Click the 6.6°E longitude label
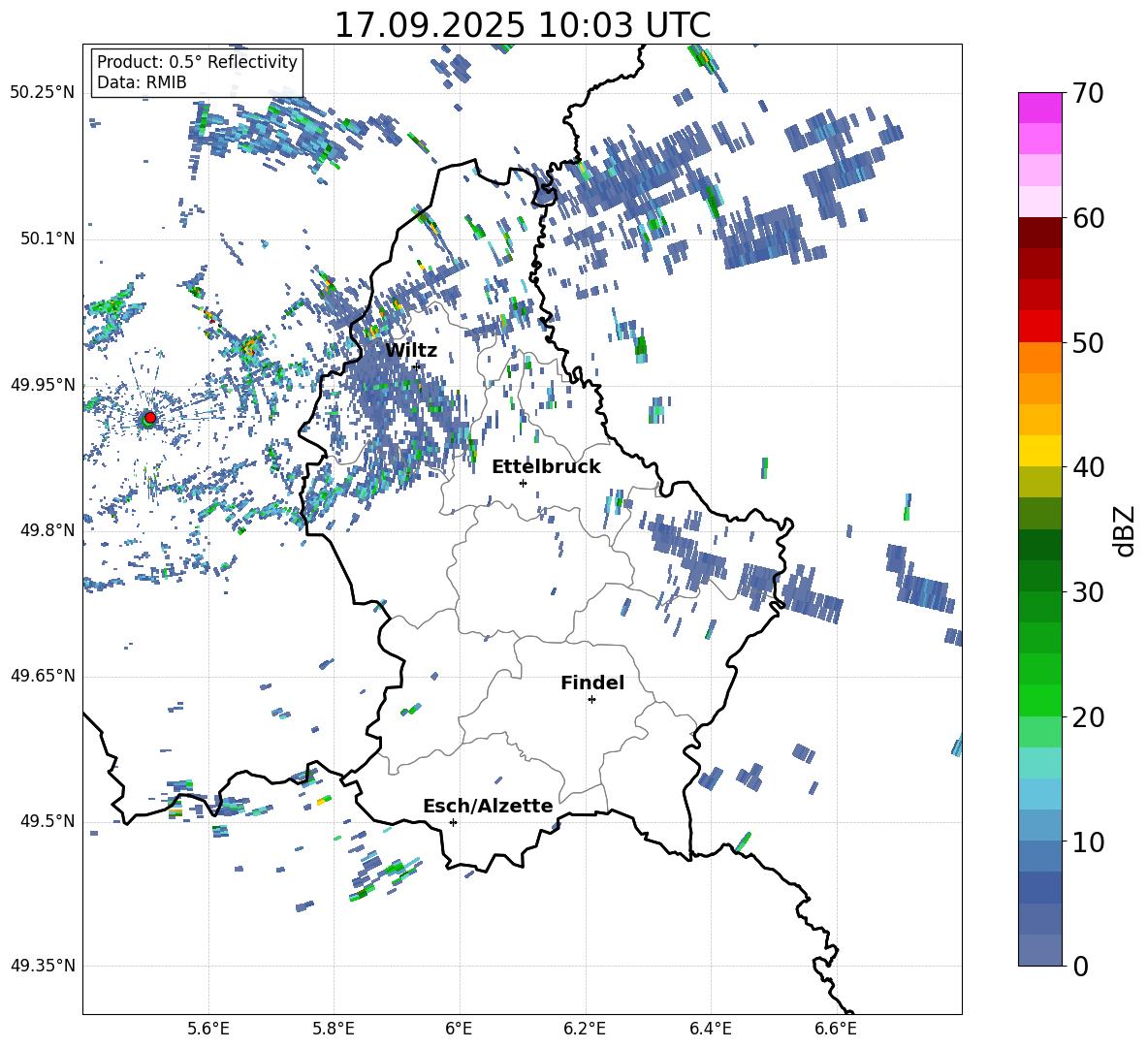Image resolution: width=1148 pixels, height=1048 pixels. (x=836, y=1029)
